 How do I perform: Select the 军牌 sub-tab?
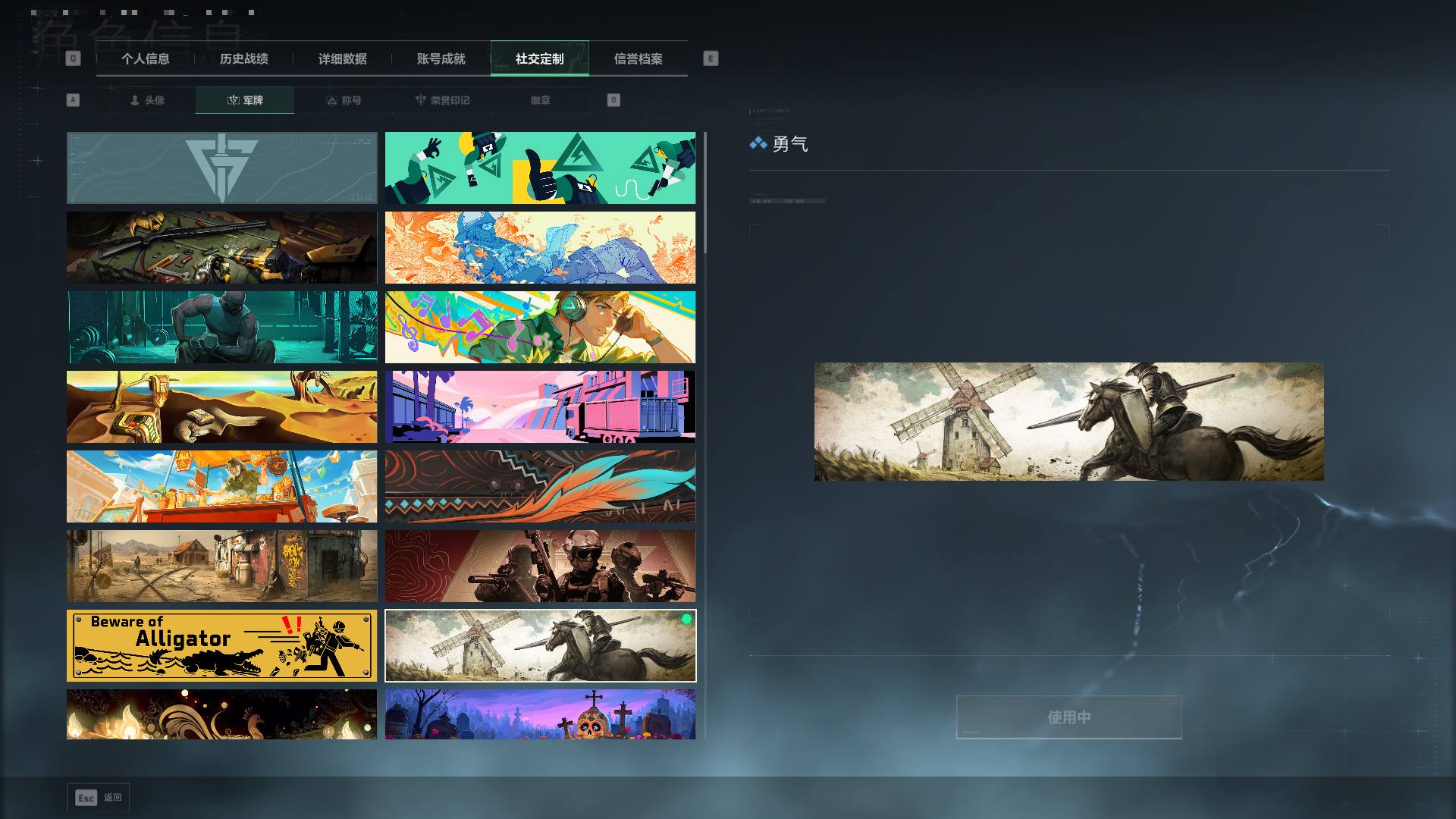pos(245,100)
